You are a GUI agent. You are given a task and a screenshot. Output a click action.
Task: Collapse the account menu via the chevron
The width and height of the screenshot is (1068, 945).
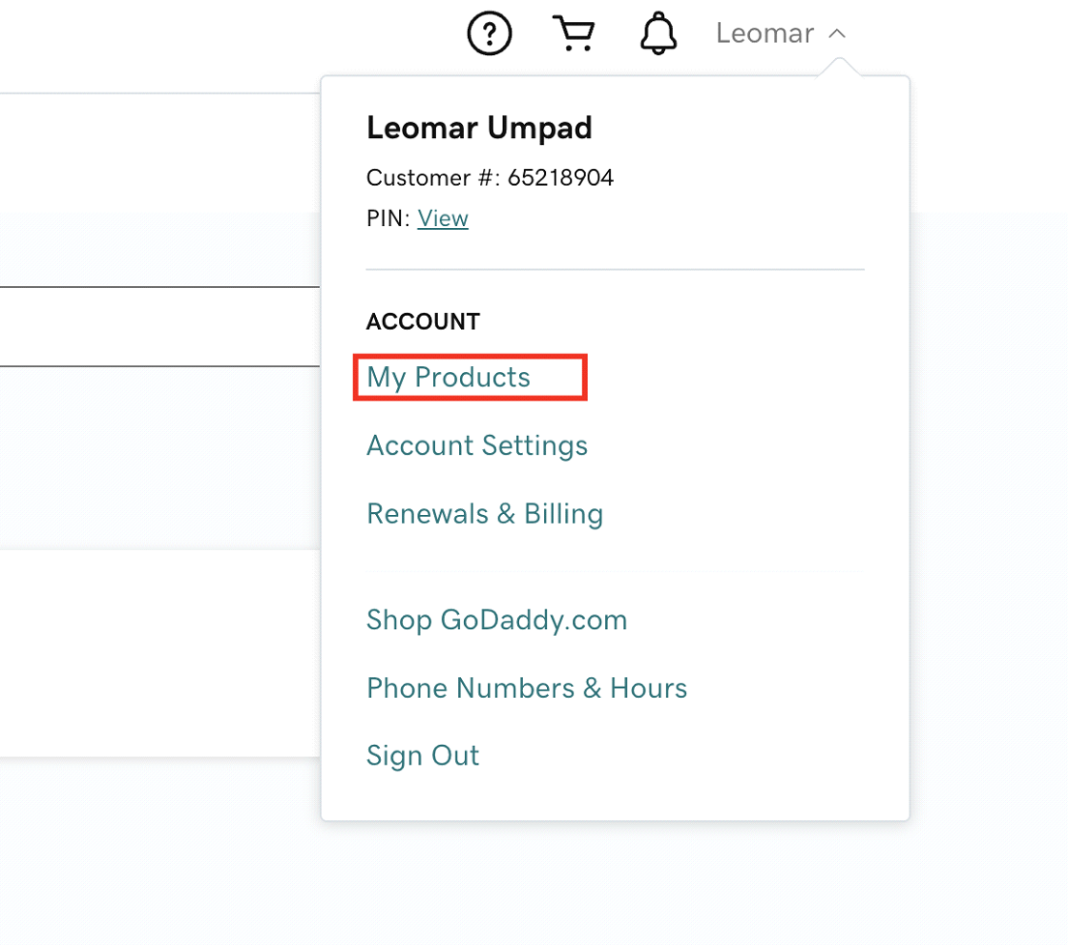pos(838,32)
